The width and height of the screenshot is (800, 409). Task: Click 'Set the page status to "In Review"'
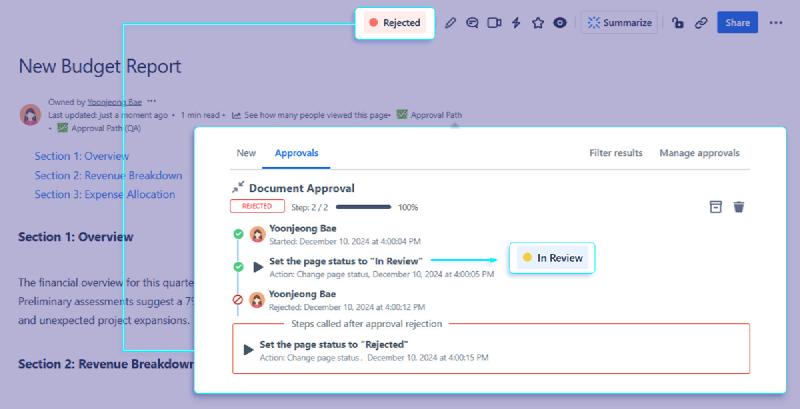click(346, 261)
